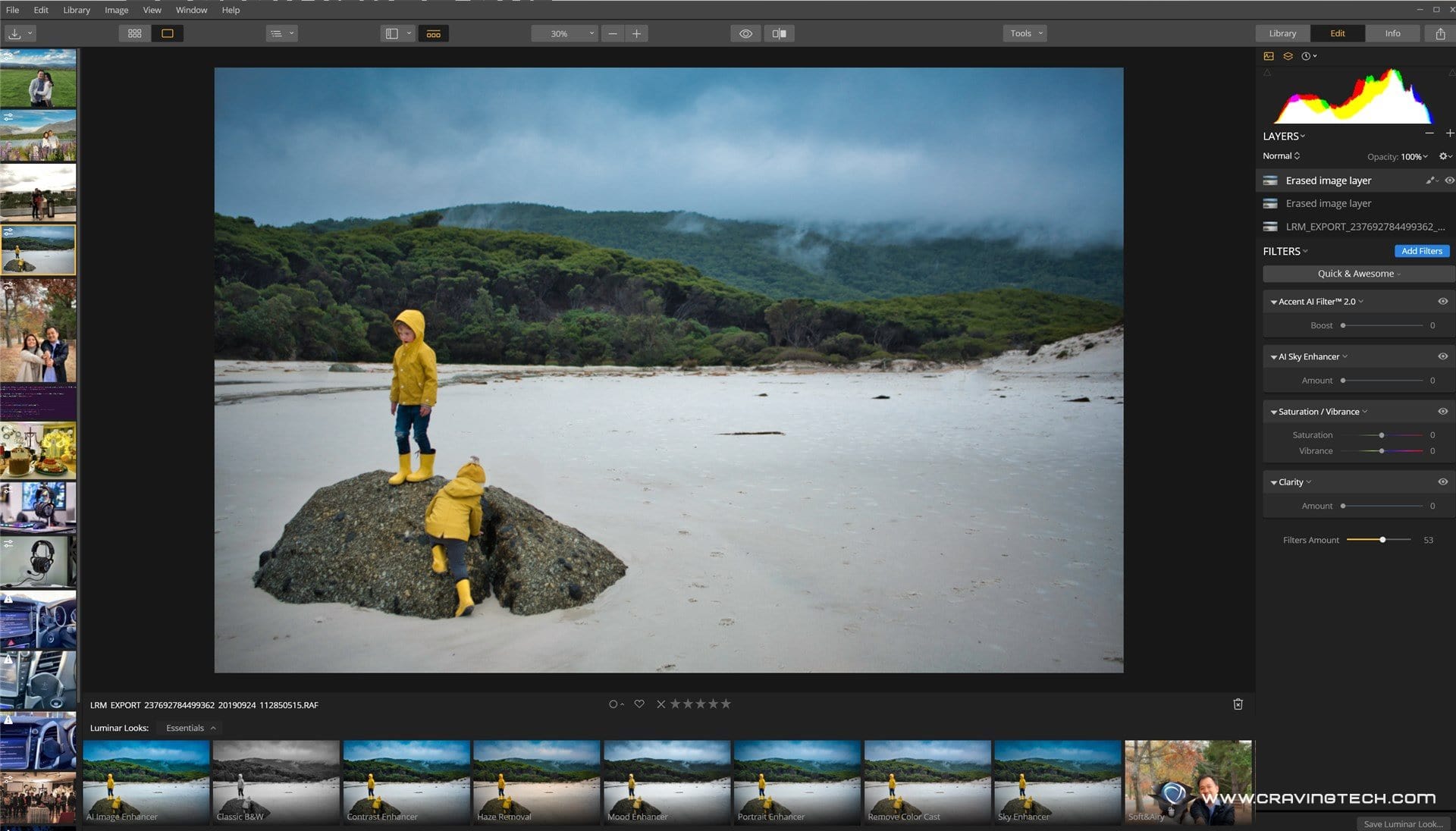Toggle the histogram panel icon
1456x831 pixels.
(x=1269, y=56)
